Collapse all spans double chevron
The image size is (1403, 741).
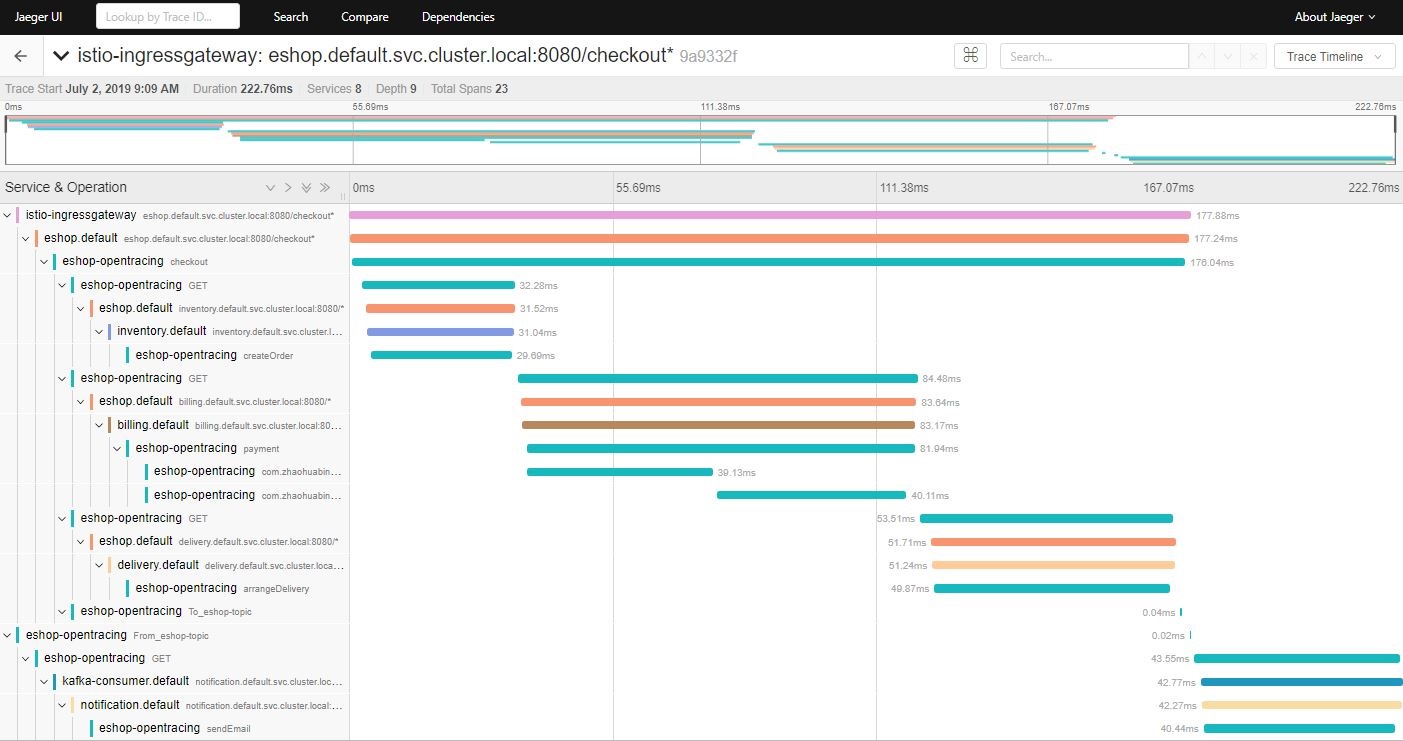pos(324,187)
